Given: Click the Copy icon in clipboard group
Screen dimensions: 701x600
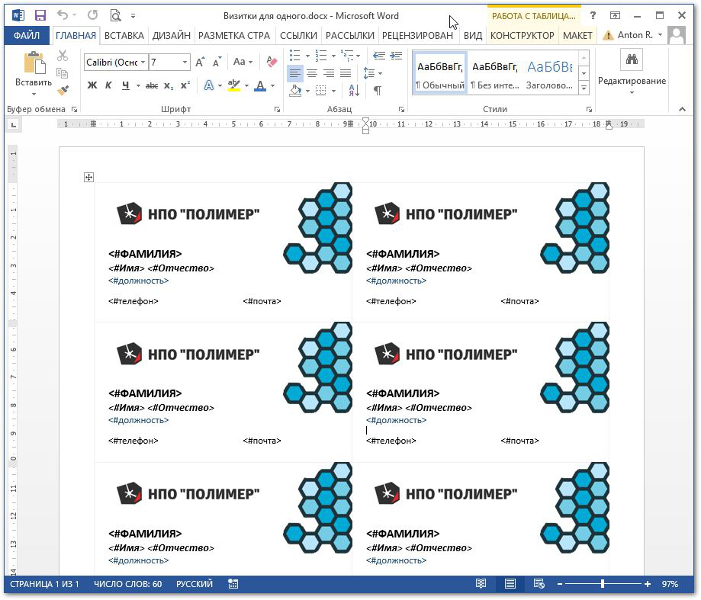Looking at the screenshot, I should click(x=63, y=73).
